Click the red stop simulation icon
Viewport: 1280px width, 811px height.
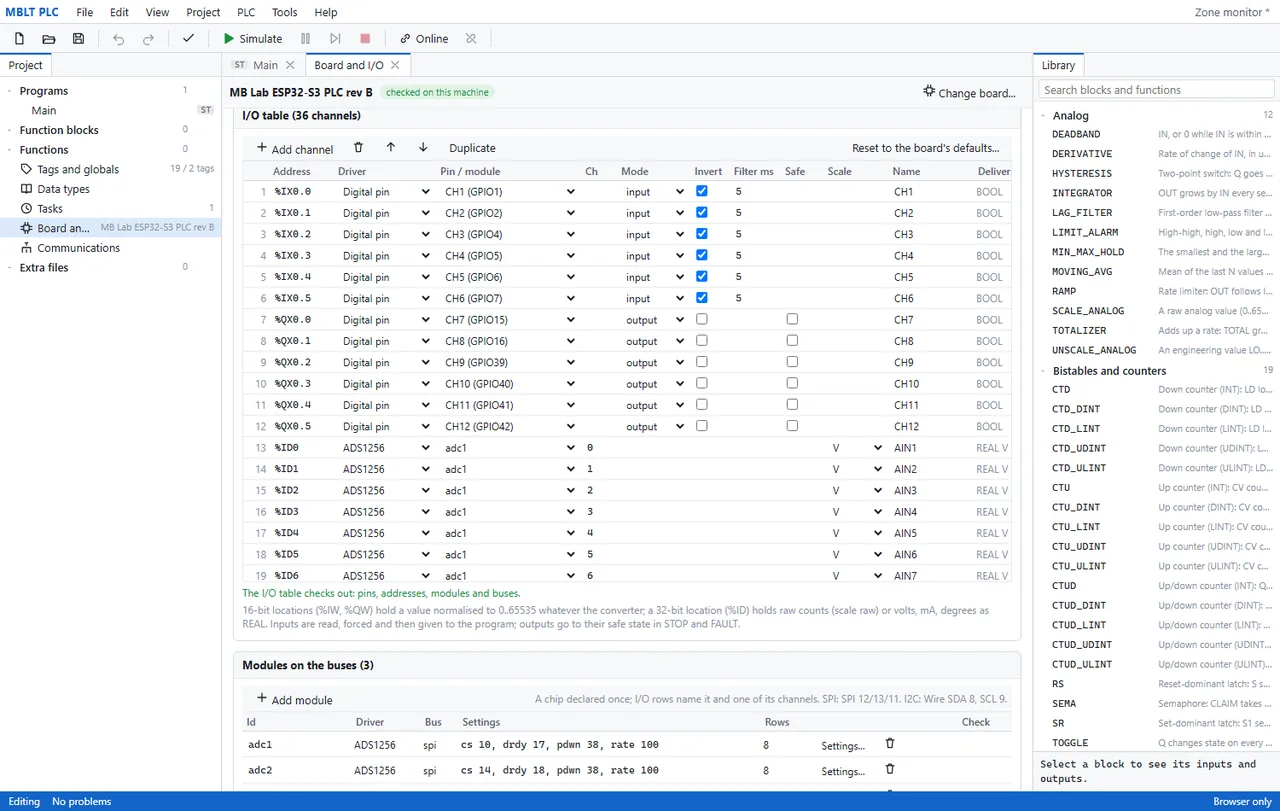point(365,39)
